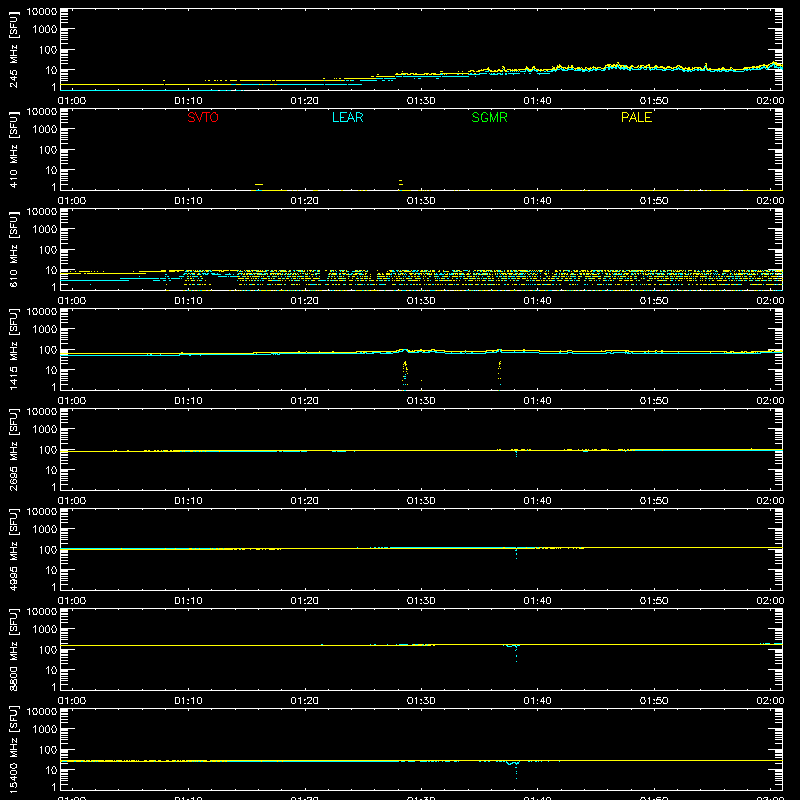Click the small yellow blip near 01:16 in 410 MHz plot
Screen dimensions: 800x800
[259, 184]
